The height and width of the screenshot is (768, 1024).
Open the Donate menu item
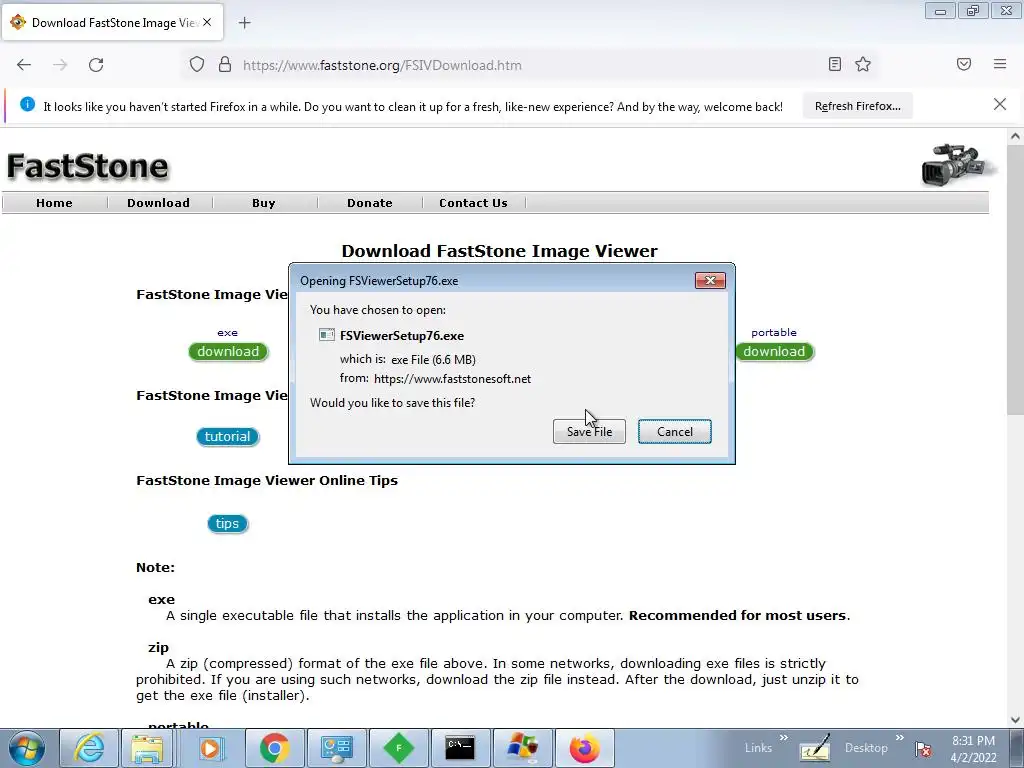[x=370, y=203]
